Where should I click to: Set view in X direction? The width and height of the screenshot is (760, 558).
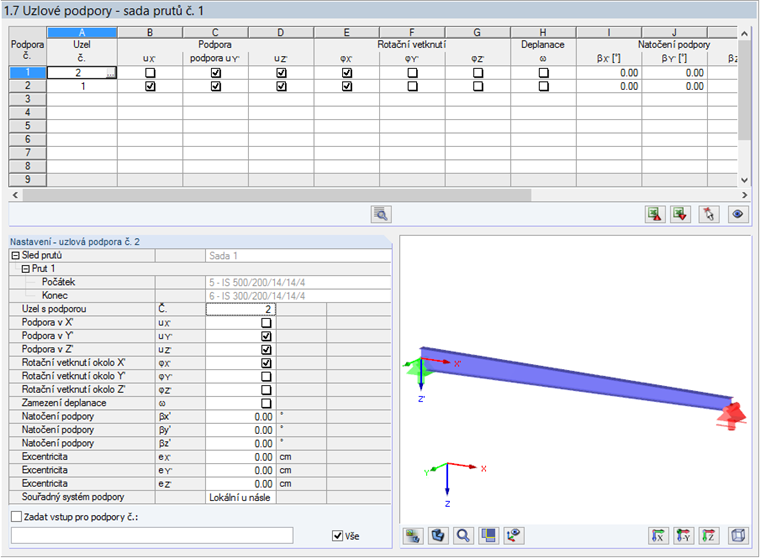(x=658, y=536)
